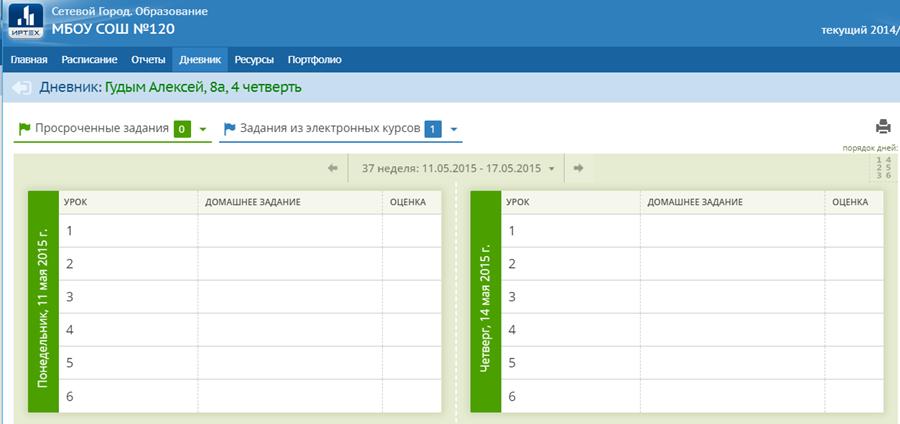This screenshot has width=900, height=424.
Task: Open the Расписание menu item
Action: (90, 60)
